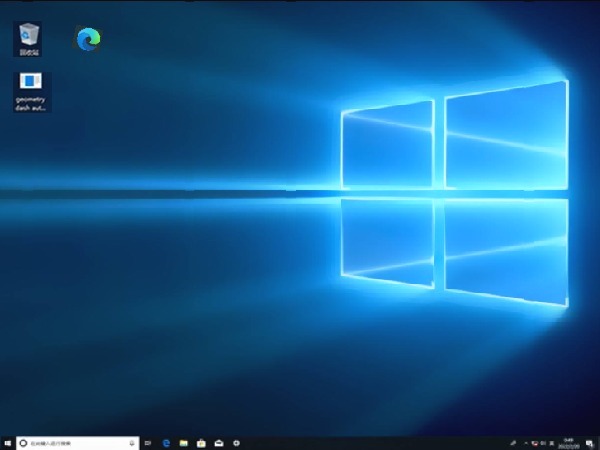Click the Cortana circle in search box
This screenshot has width=600, height=450.
pyautogui.click(x=23, y=443)
